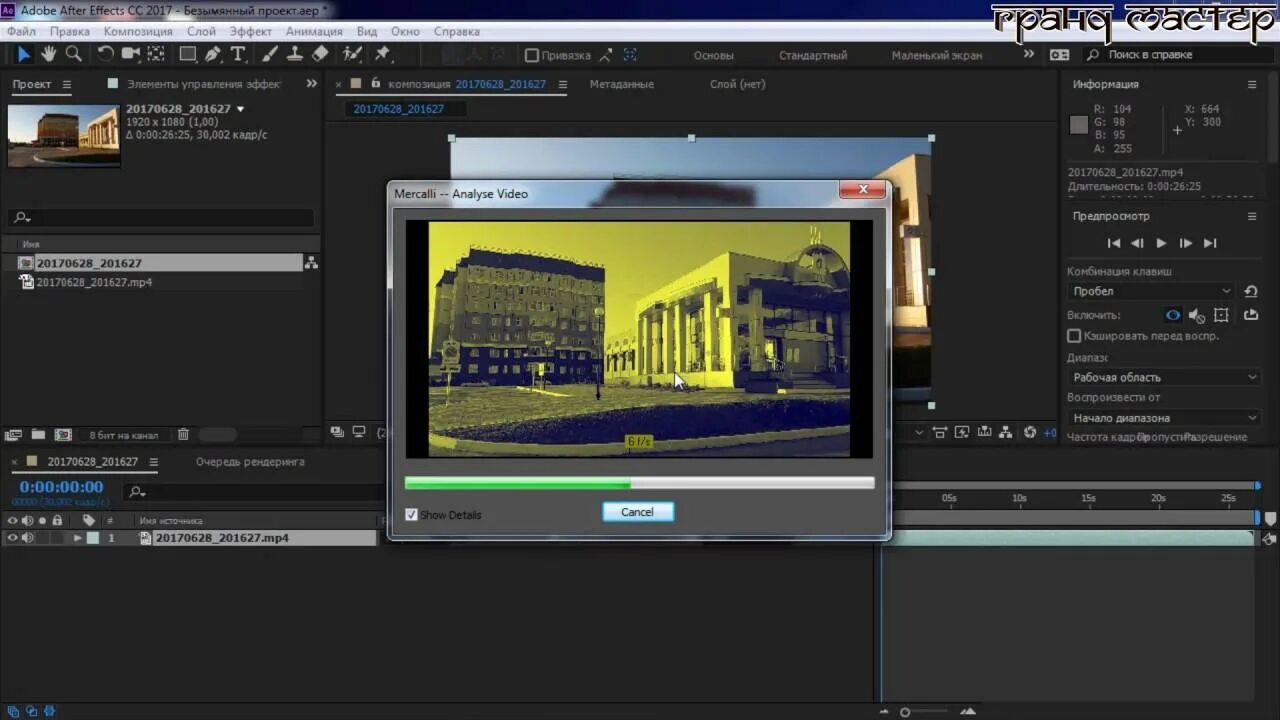This screenshot has width=1280, height=720.
Task: Switch to Маленький экран workspace
Action: (937, 56)
